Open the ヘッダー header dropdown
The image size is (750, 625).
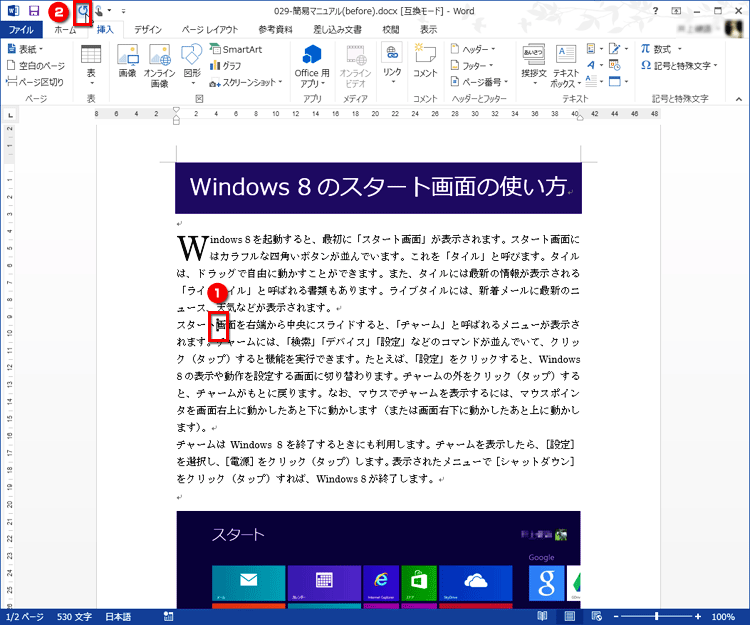(x=473, y=49)
